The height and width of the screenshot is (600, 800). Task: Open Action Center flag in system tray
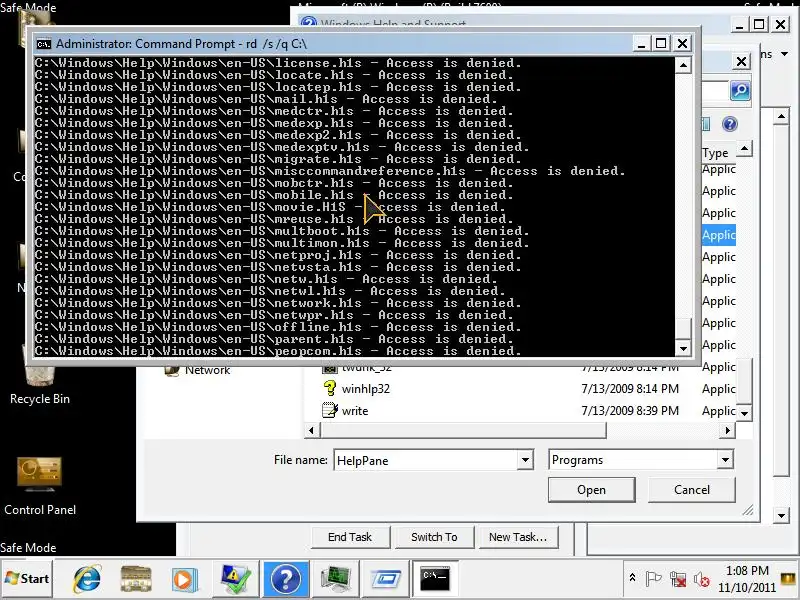click(653, 579)
